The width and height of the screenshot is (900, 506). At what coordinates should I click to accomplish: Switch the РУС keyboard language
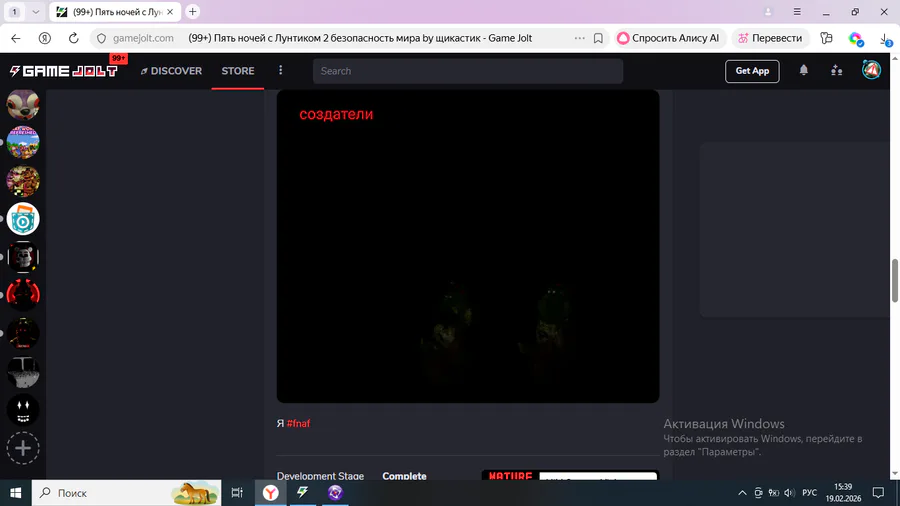pos(809,493)
